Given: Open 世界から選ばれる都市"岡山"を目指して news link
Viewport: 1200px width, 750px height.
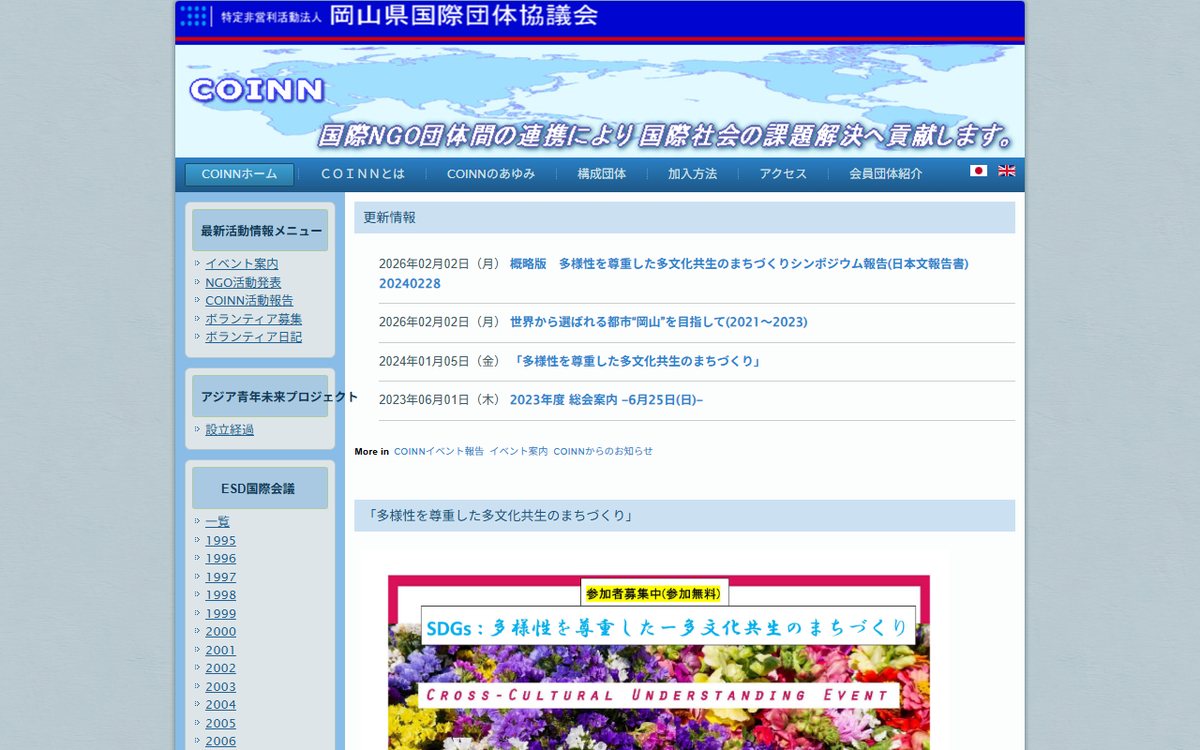Looking at the screenshot, I should point(659,322).
